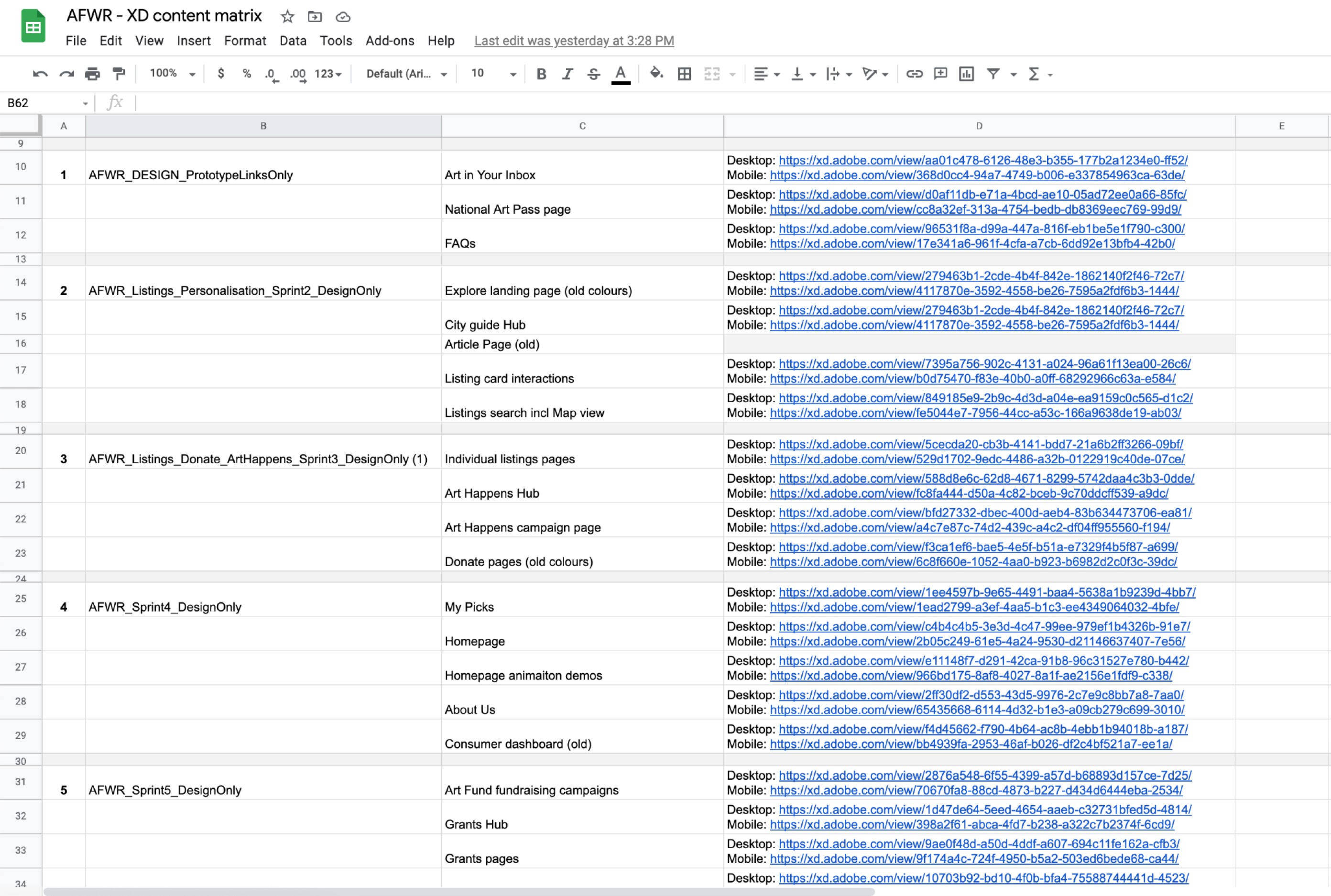This screenshot has width=1331, height=896.
Task: Open the Edit menu
Action: pyautogui.click(x=110, y=41)
